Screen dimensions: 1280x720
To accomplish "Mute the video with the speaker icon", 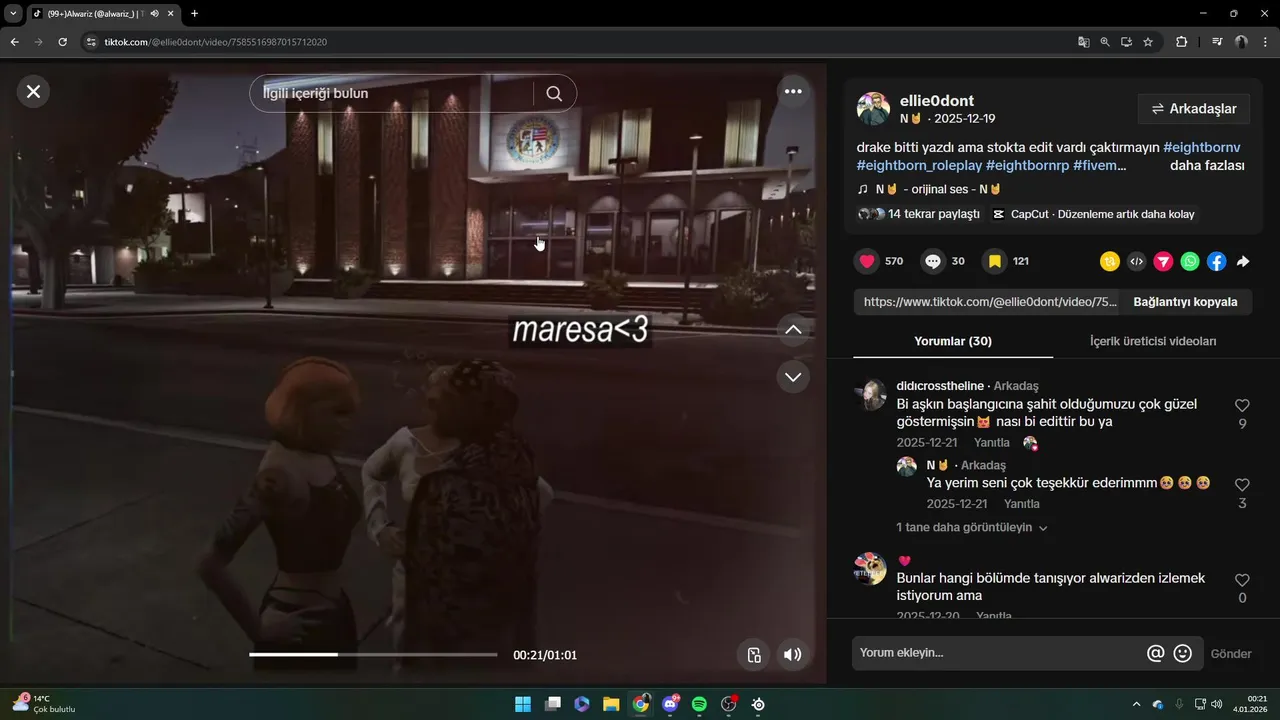I will tap(792, 655).
